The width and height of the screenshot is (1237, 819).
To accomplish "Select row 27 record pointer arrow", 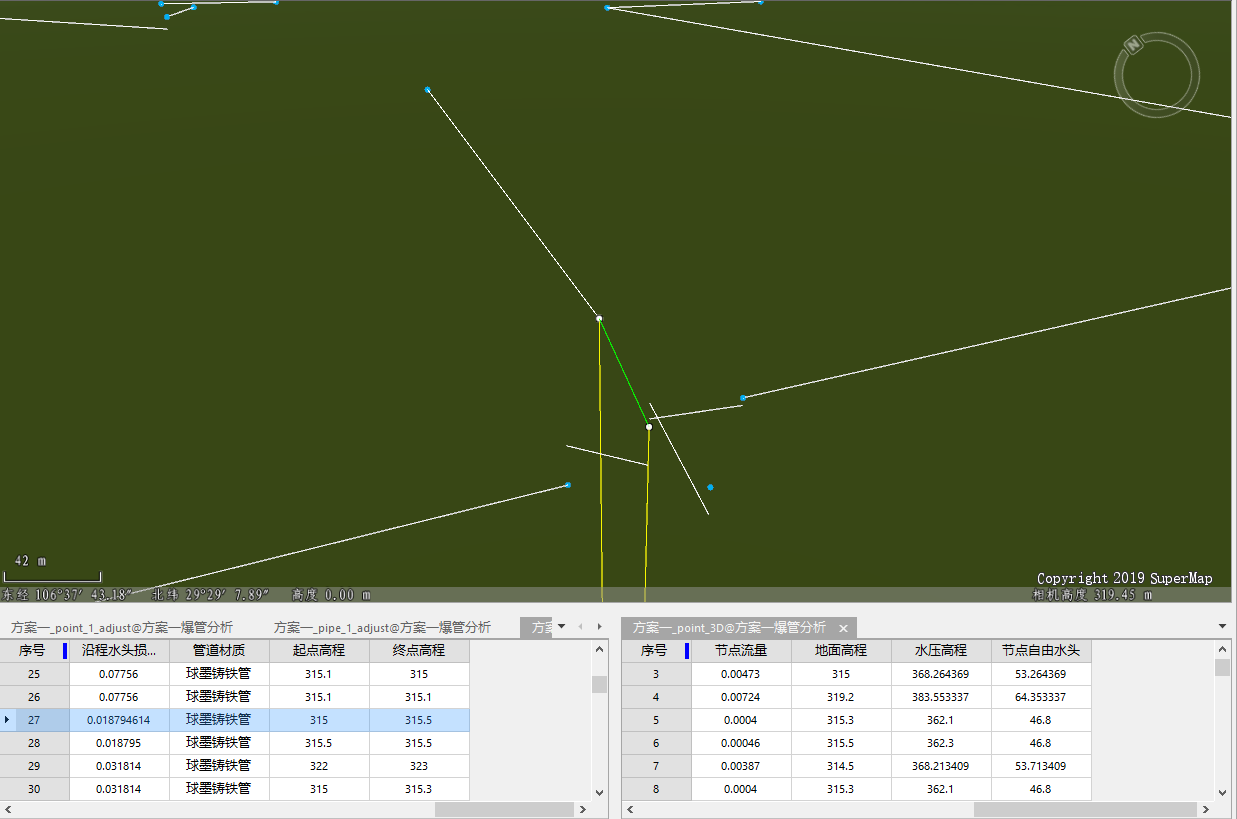I will [7, 719].
